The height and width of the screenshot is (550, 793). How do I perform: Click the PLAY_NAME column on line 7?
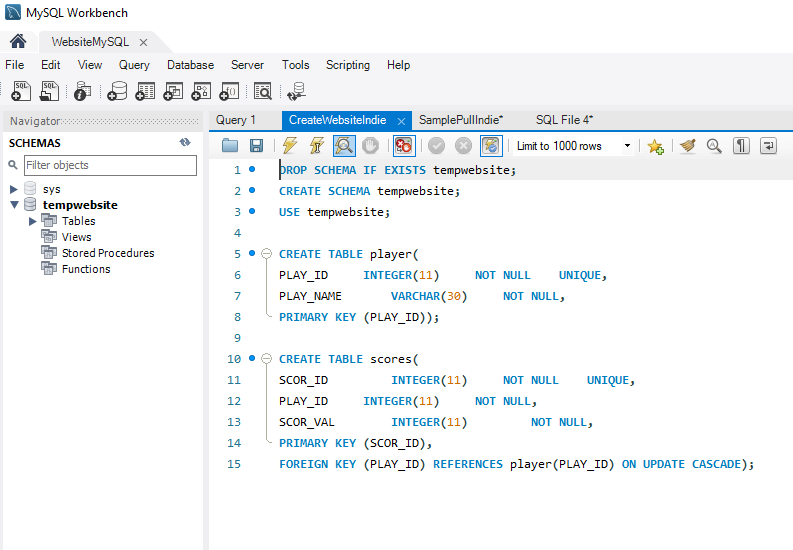click(x=310, y=296)
